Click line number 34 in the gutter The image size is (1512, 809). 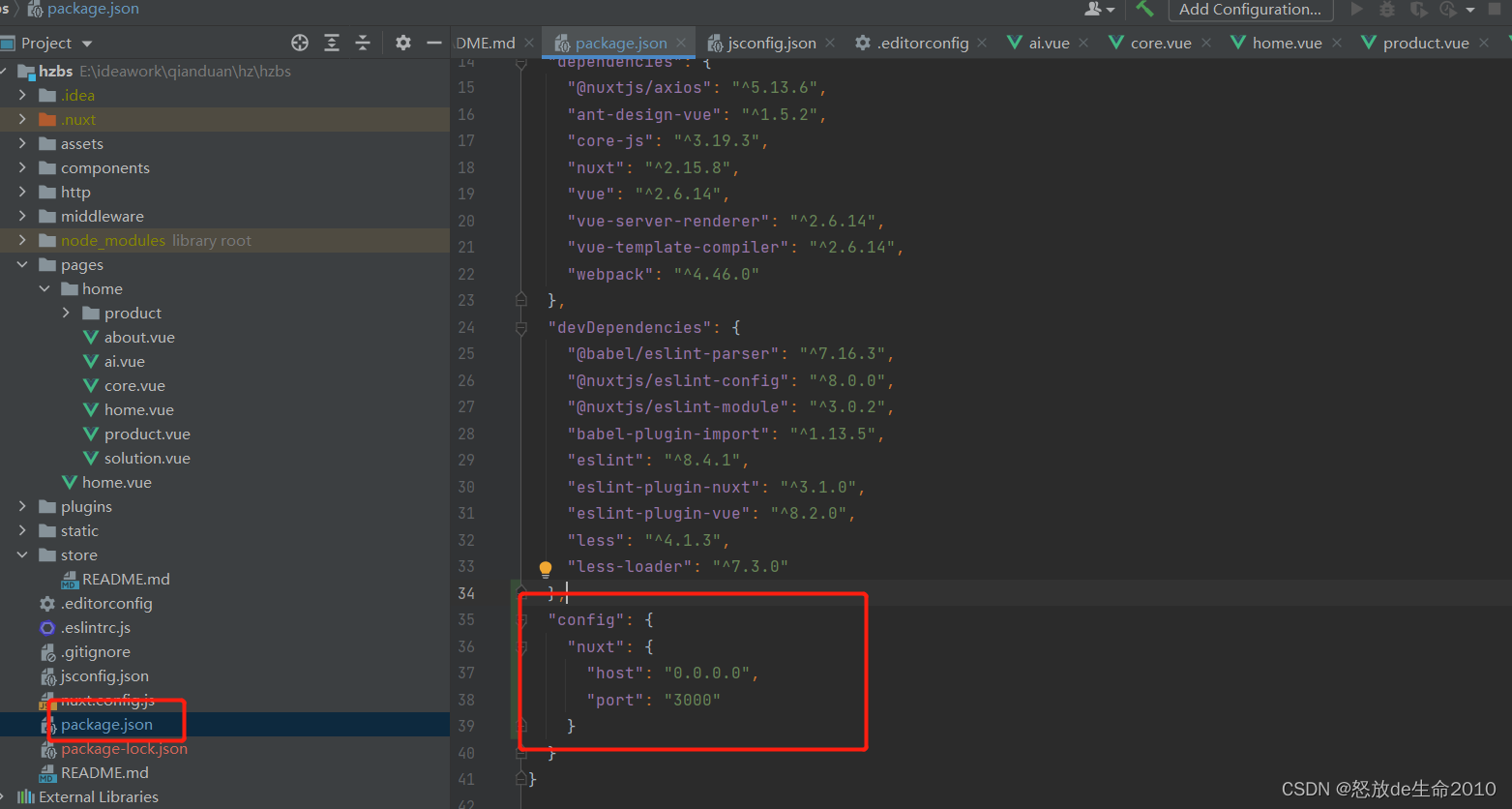point(466,593)
